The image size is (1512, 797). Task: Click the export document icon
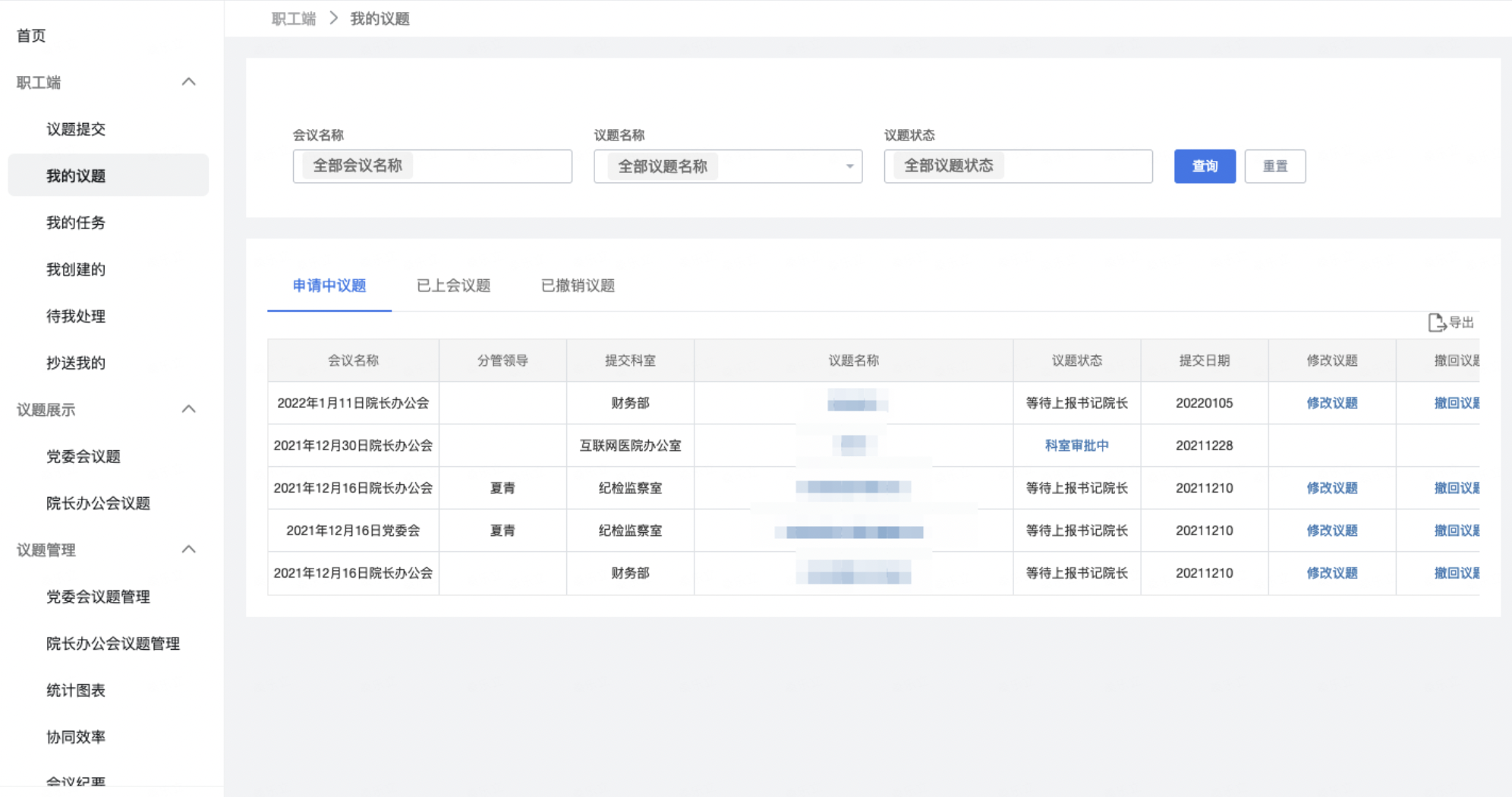pyautogui.click(x=1436, y=323)
